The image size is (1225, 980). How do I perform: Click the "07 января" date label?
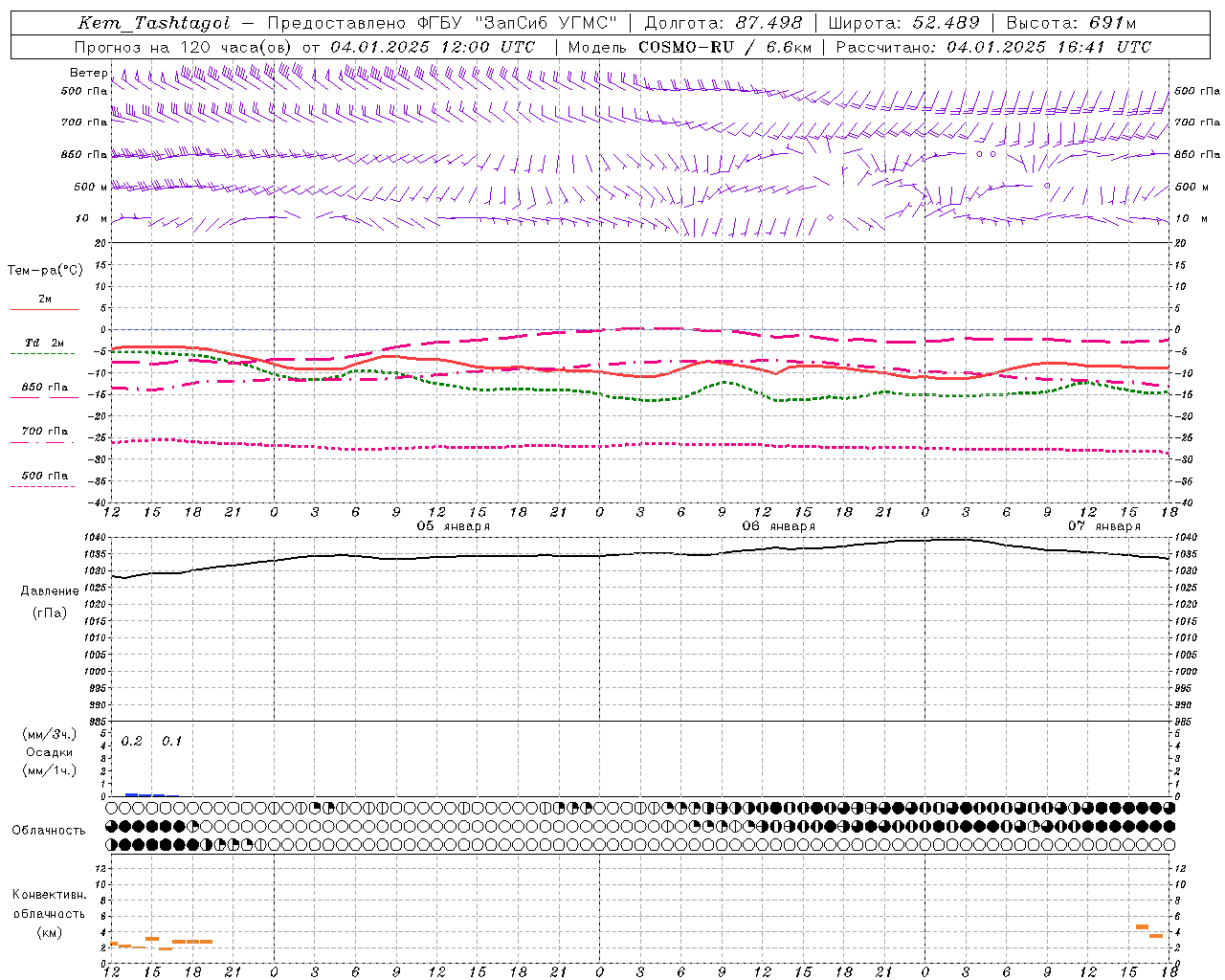click(x=1103, y=526)
